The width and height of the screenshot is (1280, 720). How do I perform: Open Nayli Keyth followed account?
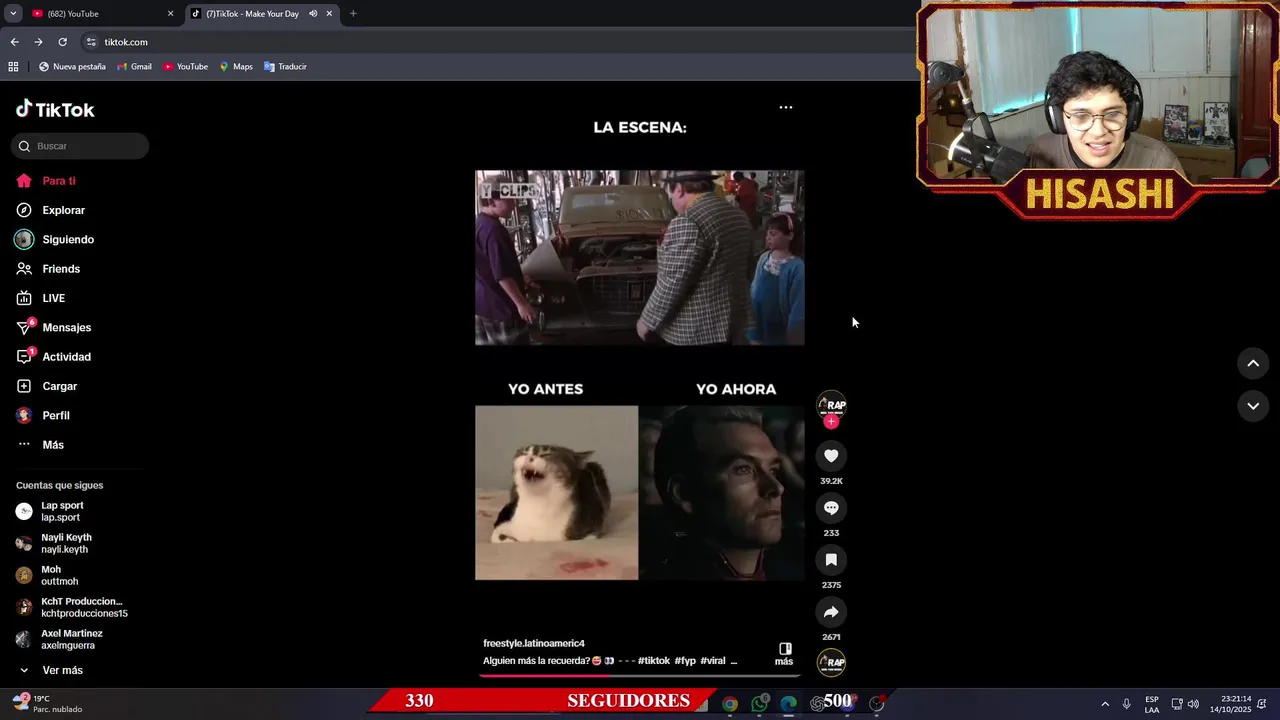point(66,543)
